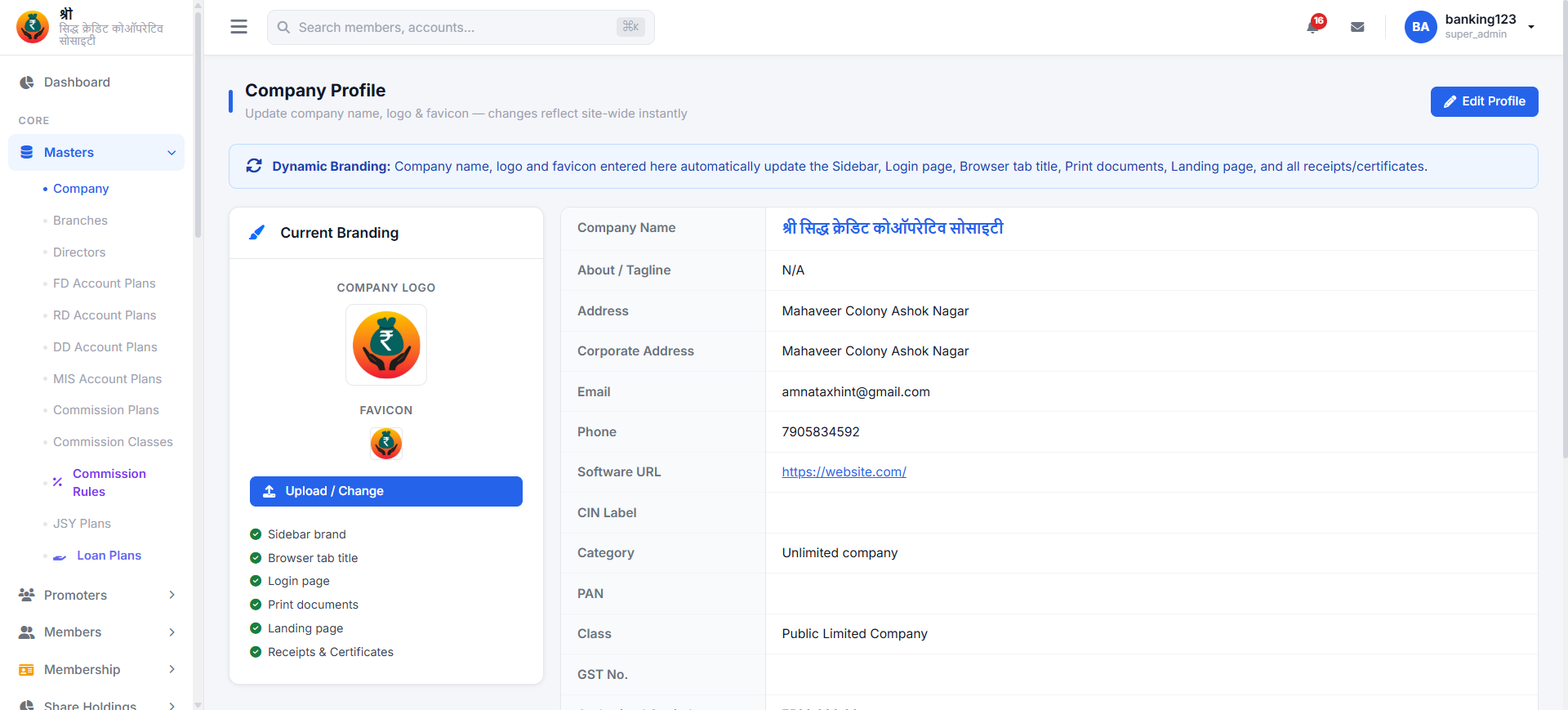
Task: Click the Membership ID card icon
Action: 27,670
